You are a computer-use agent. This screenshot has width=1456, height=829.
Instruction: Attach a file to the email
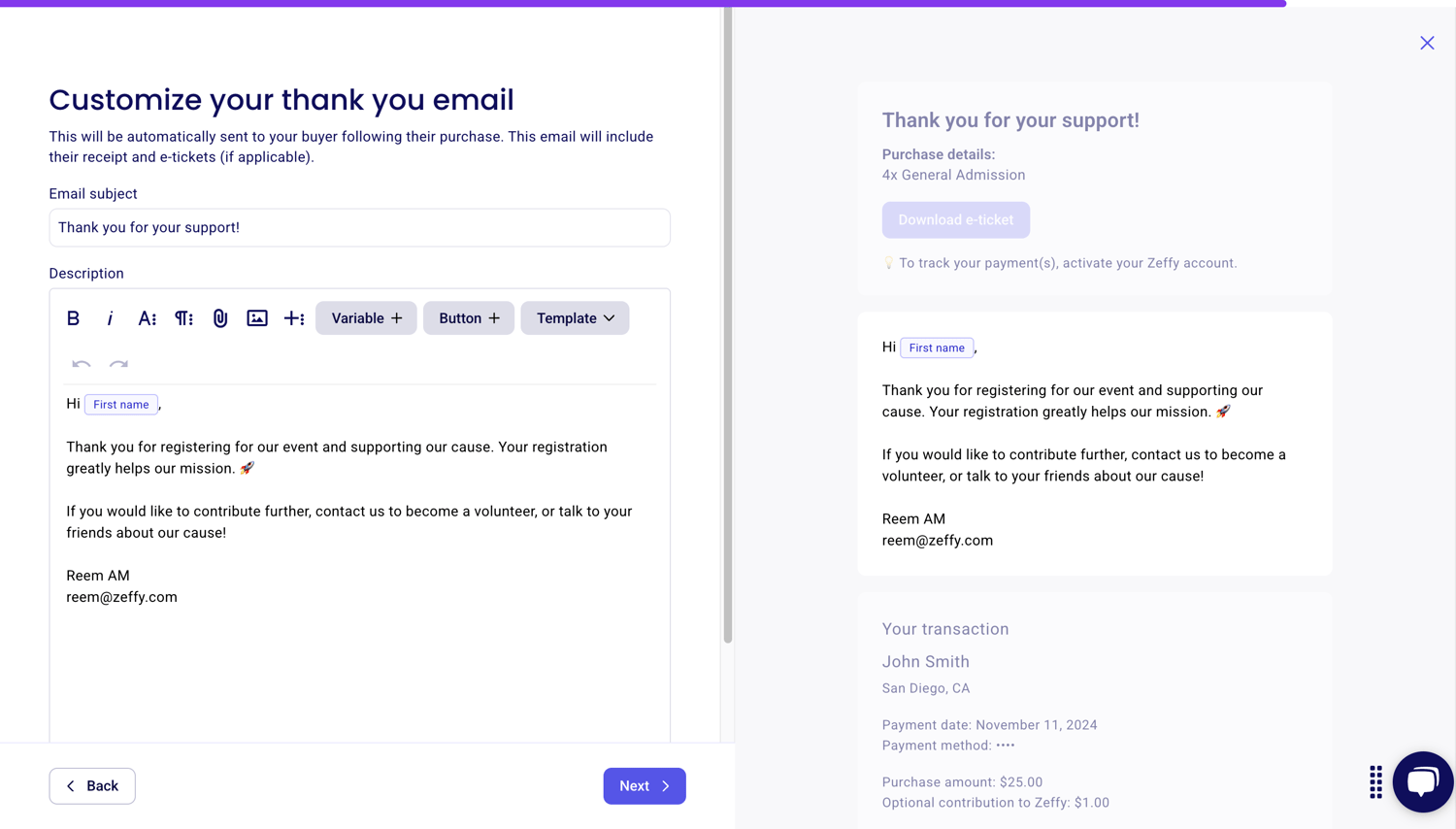(x=220, y=318)
